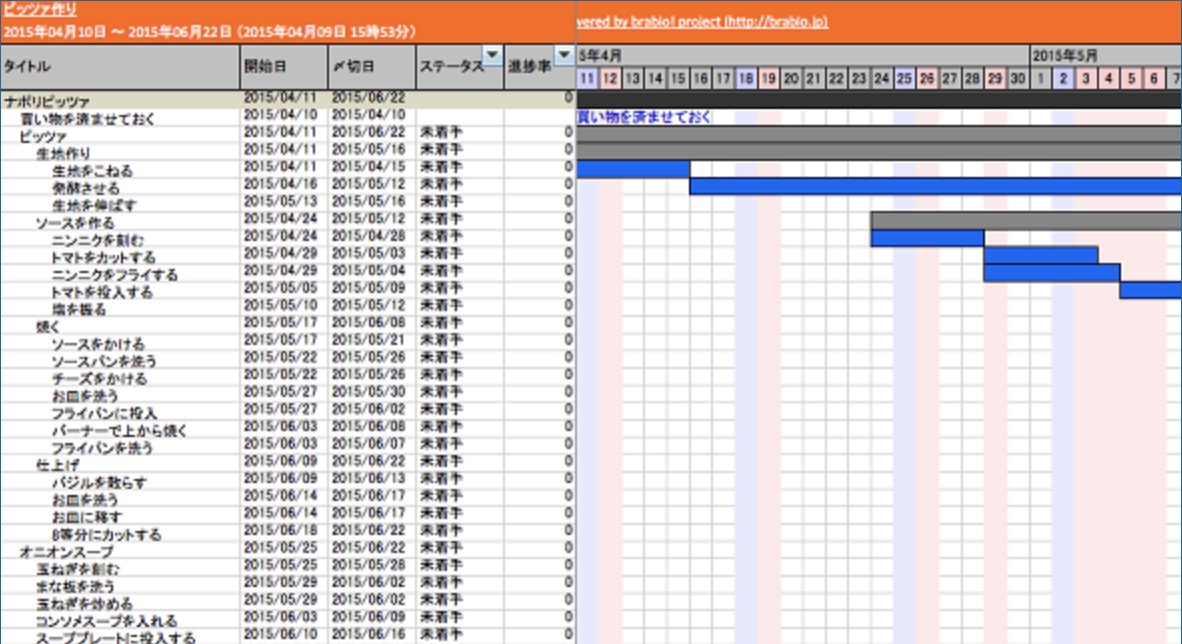The height and width of the screenshot is (644, 1182).
Task: Open the ステータス filter dropdown arrow
Action: pyautogui.click(x=492, y=55)
